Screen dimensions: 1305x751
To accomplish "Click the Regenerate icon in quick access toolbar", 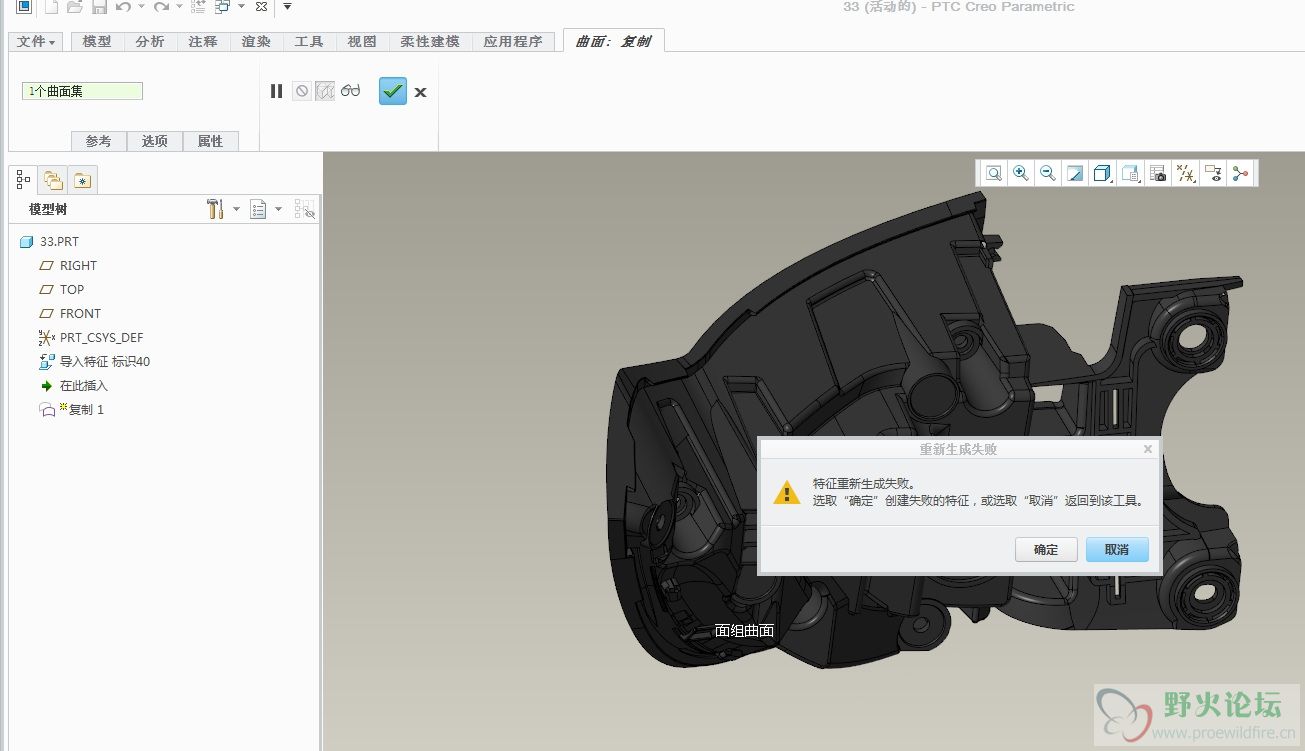I will (x=198, y=7).
